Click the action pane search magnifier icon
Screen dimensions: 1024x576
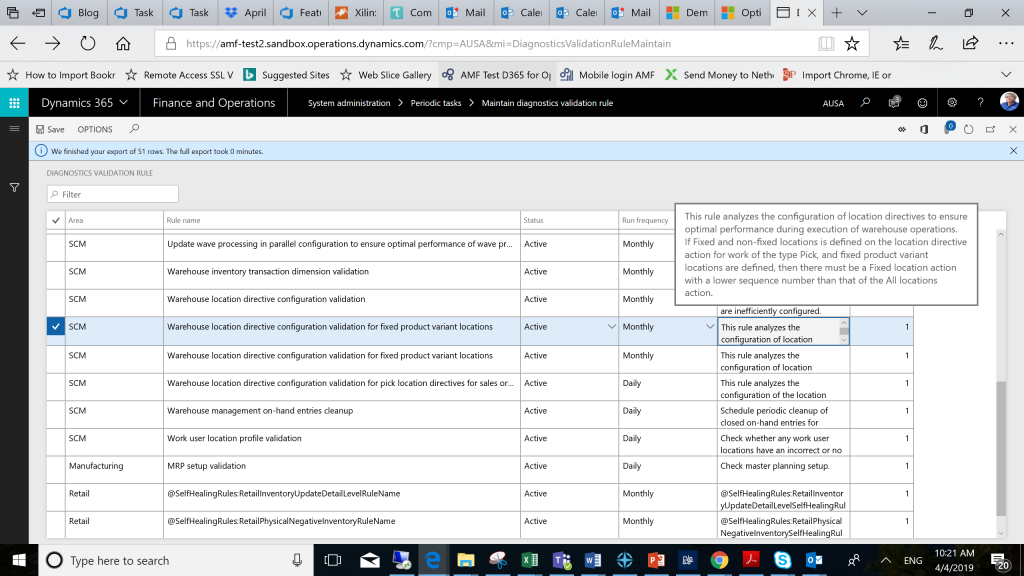click(134, 129)
